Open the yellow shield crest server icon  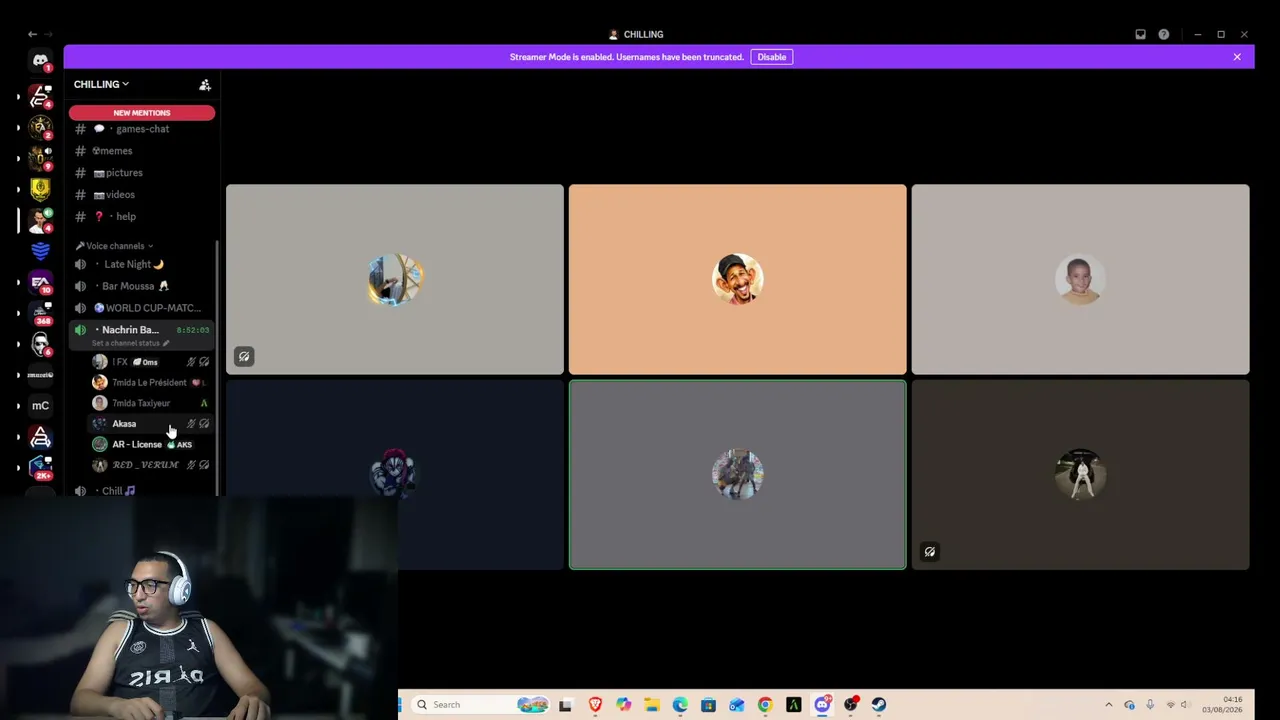pos(40,189)
